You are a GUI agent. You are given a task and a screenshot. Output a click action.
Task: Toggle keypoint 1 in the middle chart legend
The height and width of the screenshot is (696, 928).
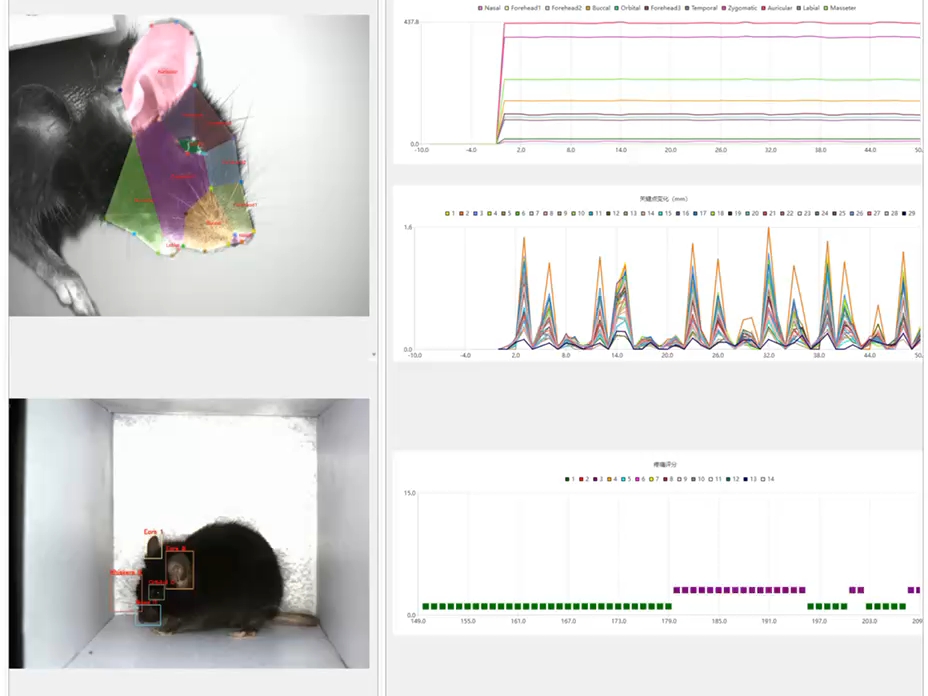450,213
